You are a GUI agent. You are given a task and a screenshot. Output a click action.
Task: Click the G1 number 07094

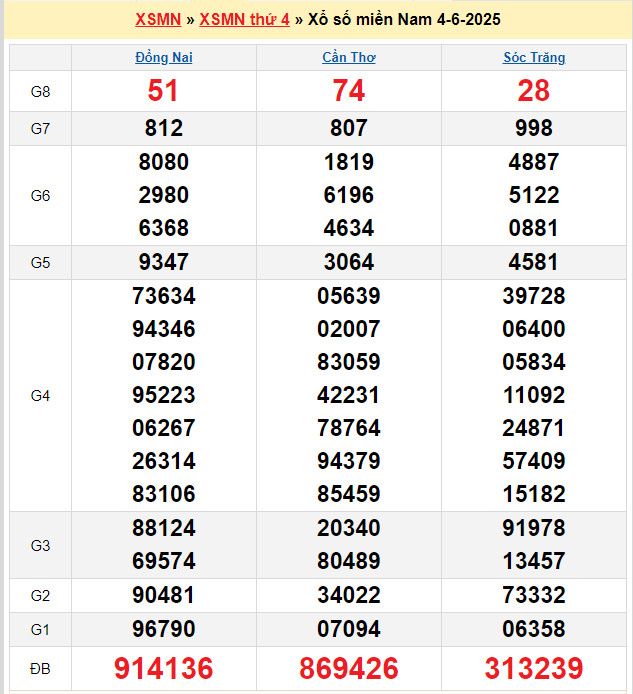point(349,629)
